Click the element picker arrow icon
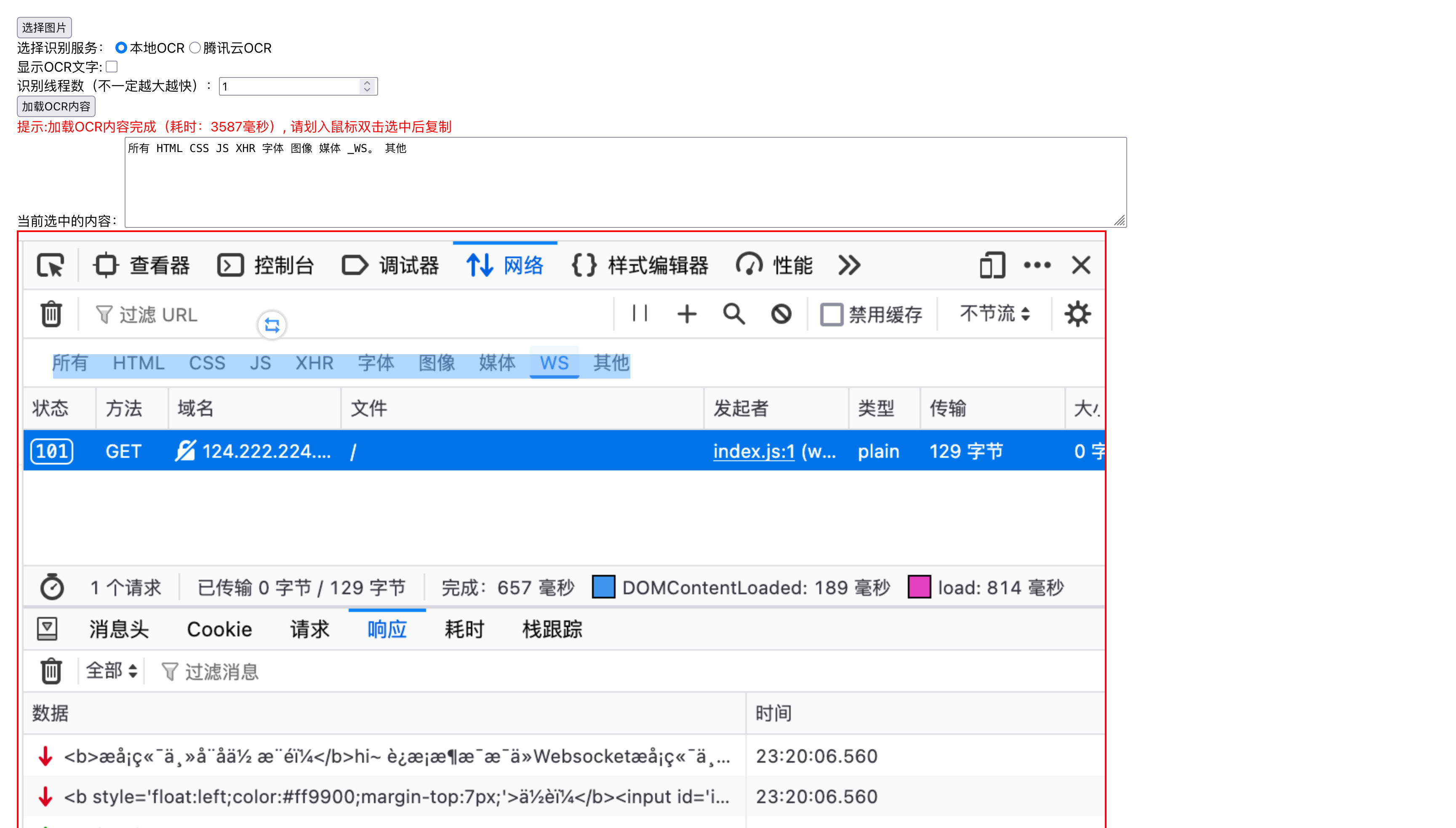The width and height of the screenshot is (1456, 828). coord(51,266)
